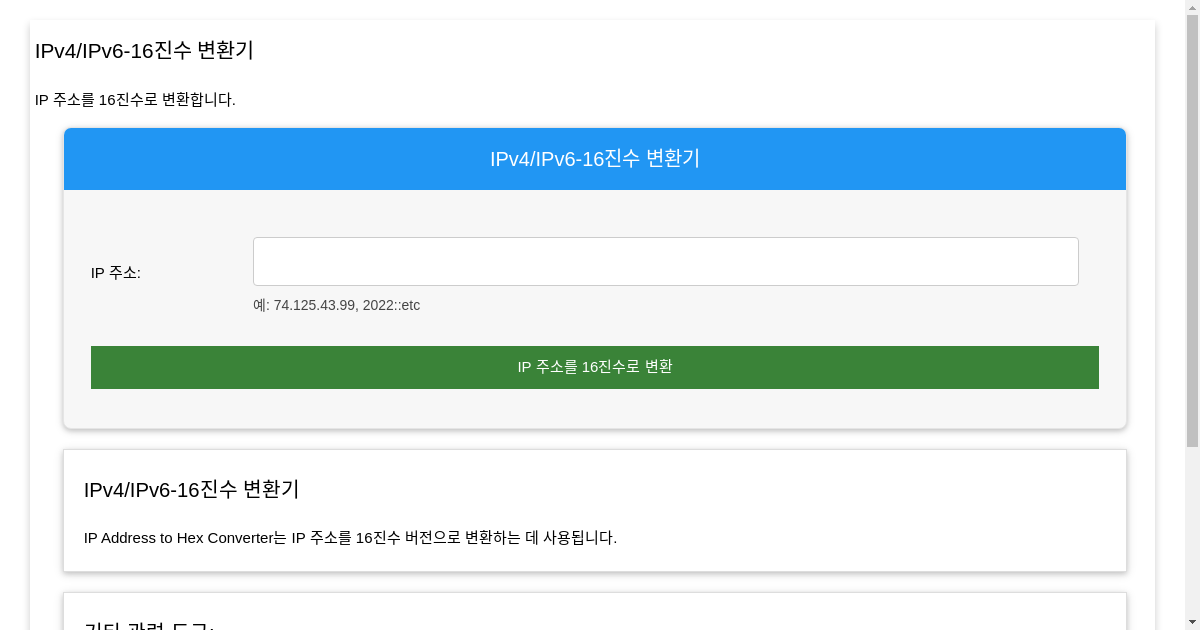The image size is (1200, 630).
Task: Click the area below the example hint text
Action: pyautogui.click(x=600, y=325)
